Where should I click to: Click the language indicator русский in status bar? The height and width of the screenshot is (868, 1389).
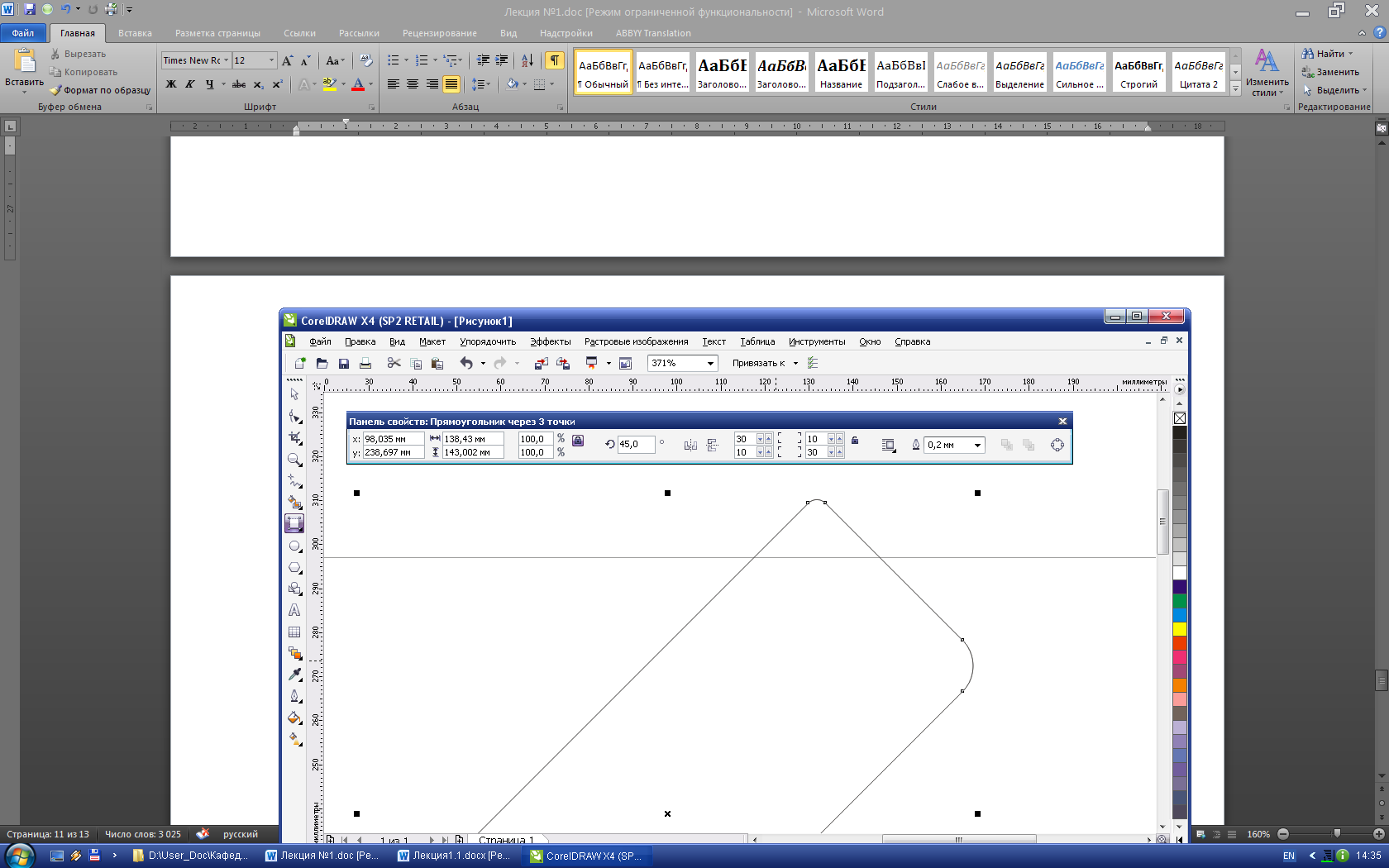241,834
